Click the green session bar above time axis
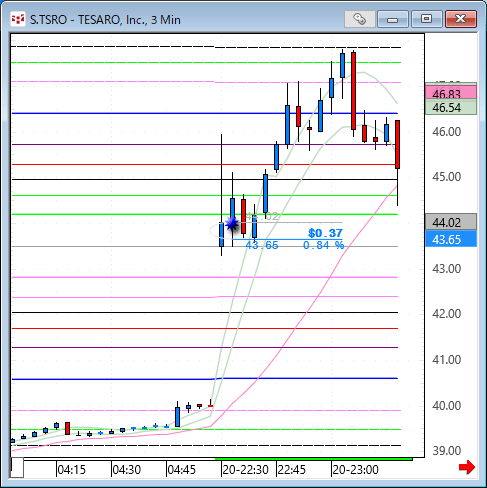 (314, 459)
